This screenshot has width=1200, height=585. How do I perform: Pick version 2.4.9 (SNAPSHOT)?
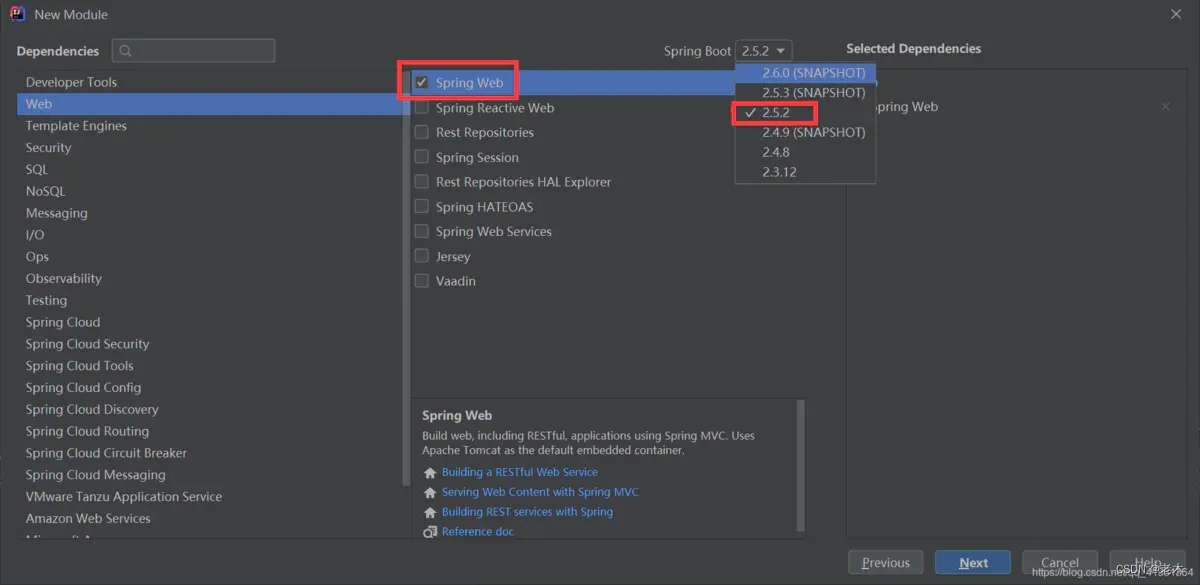(806, 132)
